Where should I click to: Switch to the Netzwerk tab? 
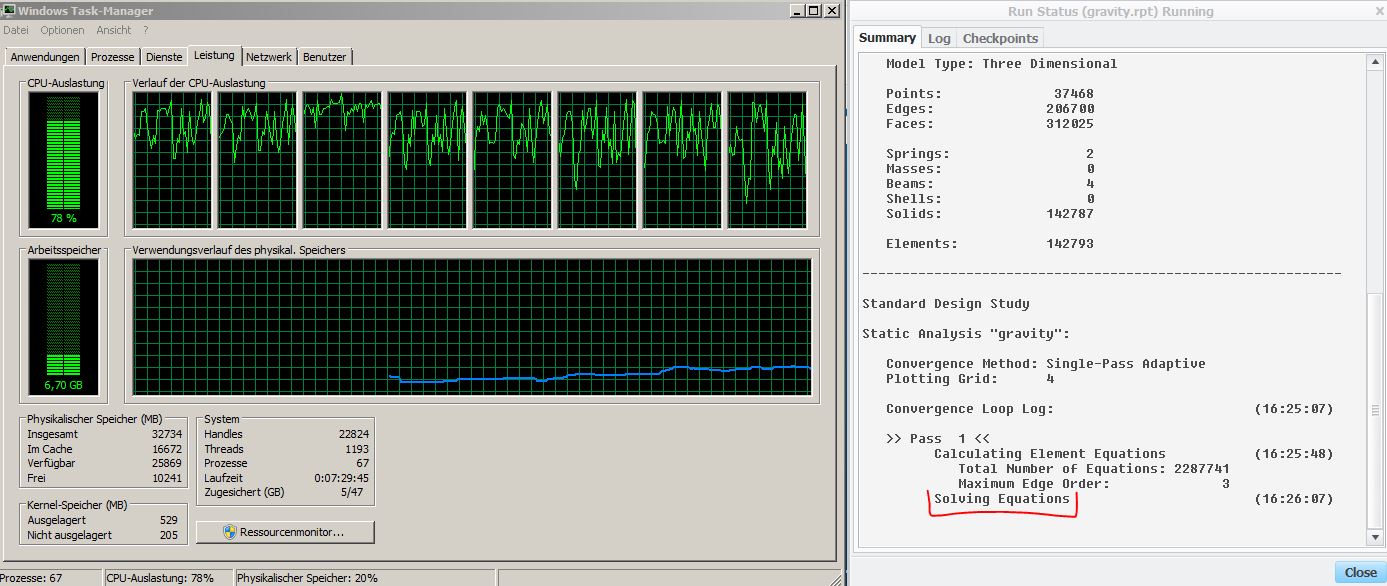[x=269, y=57]
